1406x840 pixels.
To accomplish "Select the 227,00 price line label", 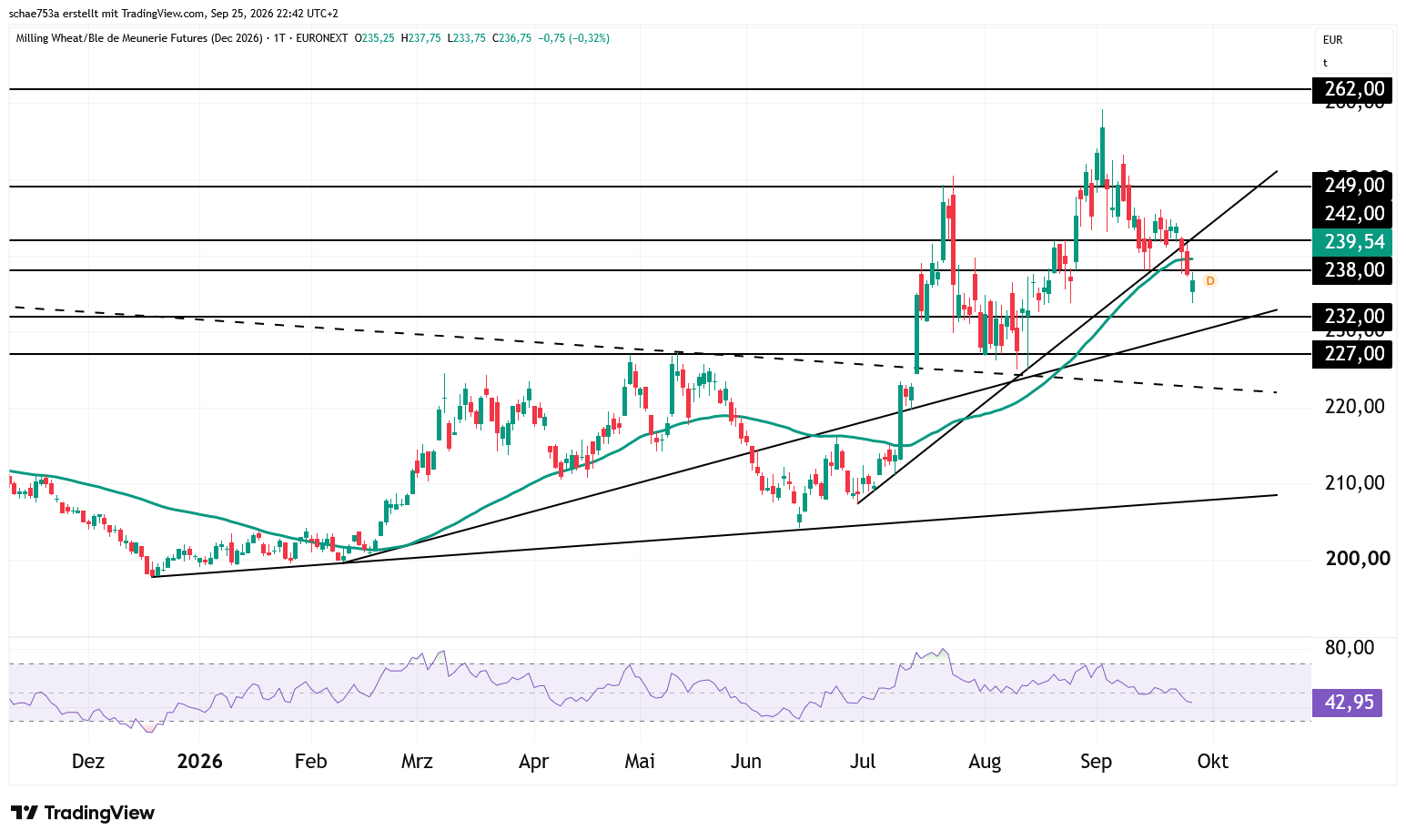I will 1352,354.
